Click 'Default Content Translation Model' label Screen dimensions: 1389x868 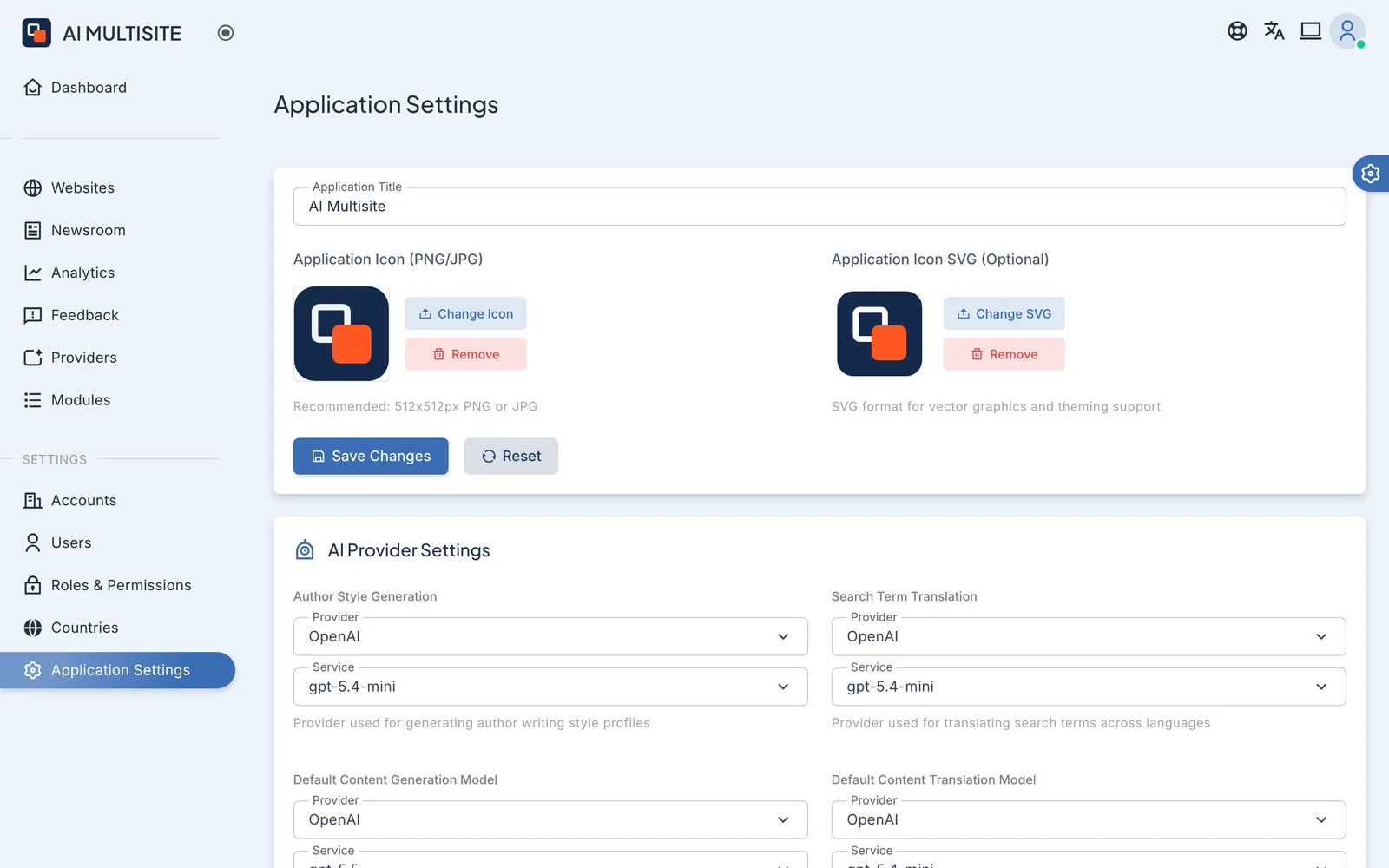(x=933, y=779)
